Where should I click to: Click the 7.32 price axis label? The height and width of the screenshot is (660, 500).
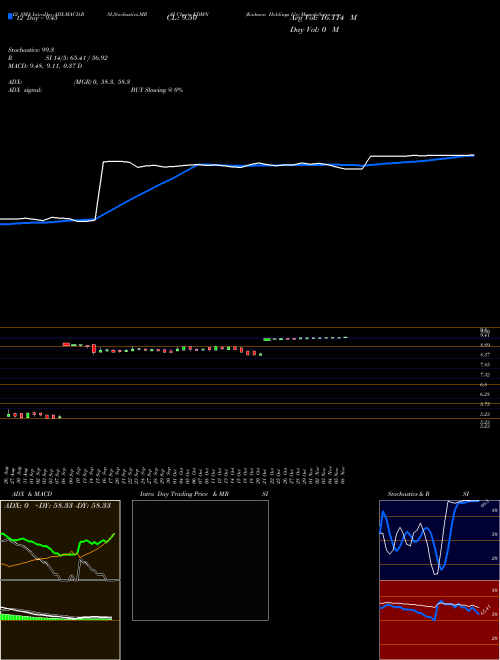[485, 375]
